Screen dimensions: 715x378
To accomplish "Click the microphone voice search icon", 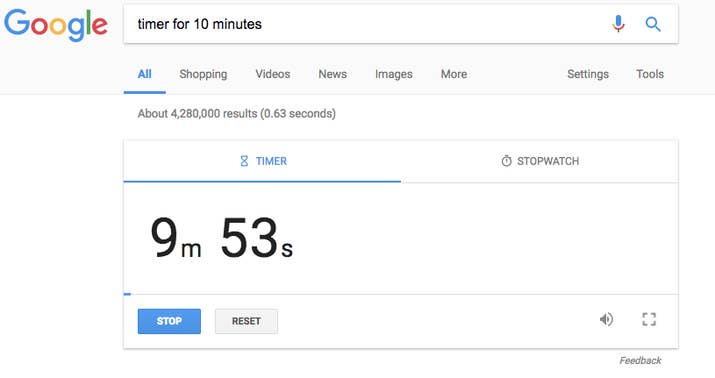I will coord(618,24).
